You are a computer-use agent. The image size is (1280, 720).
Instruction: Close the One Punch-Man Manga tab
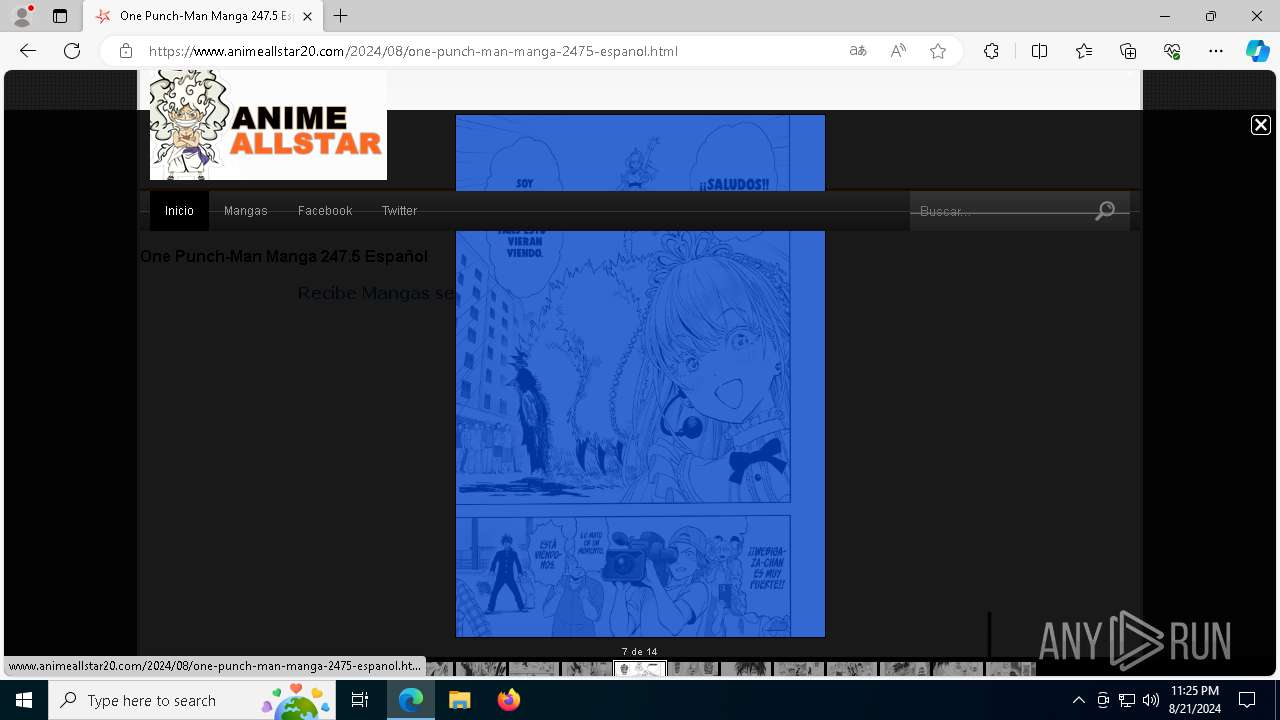click(308, 16)
